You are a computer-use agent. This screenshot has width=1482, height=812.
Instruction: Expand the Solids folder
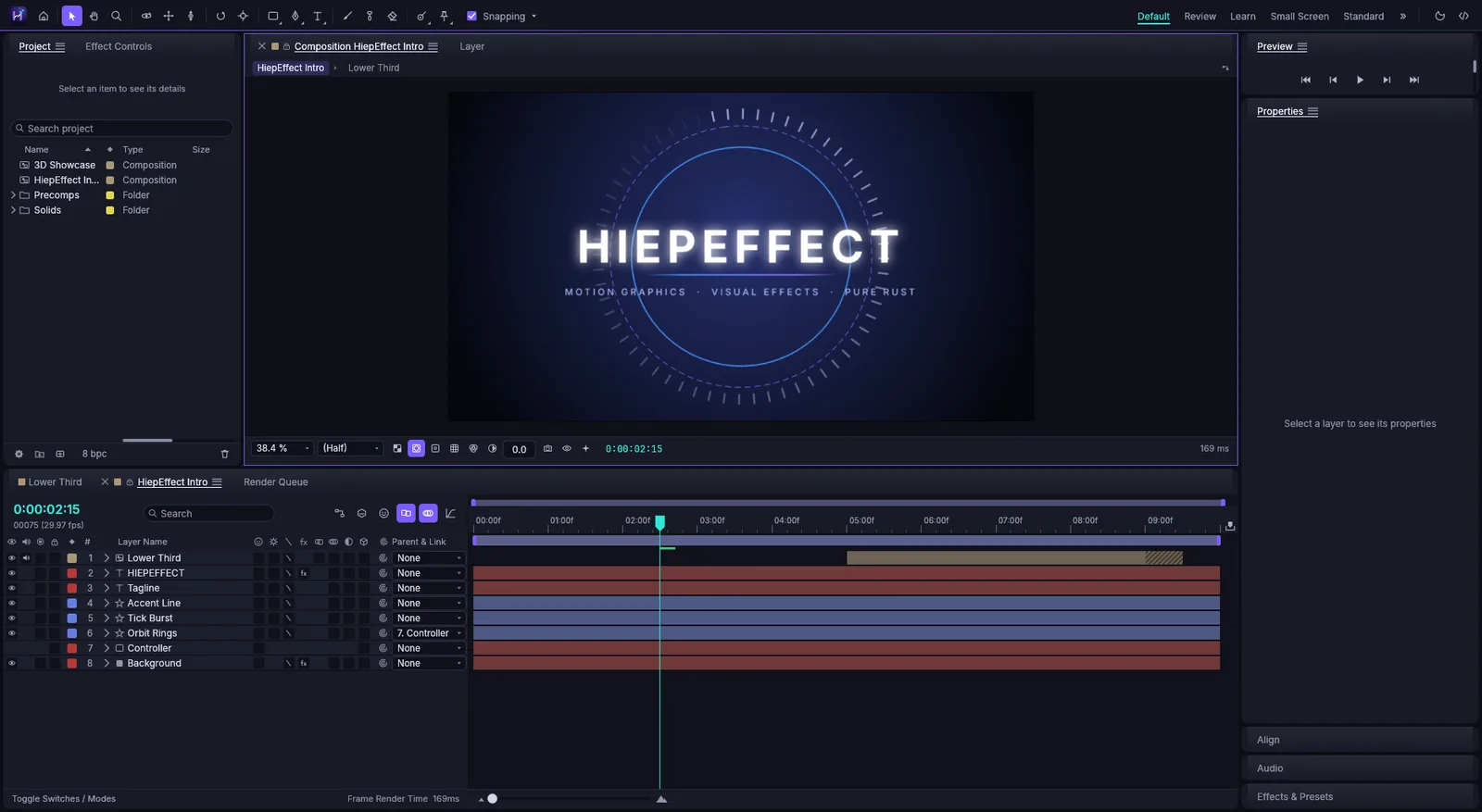click(x=13, y=210)
